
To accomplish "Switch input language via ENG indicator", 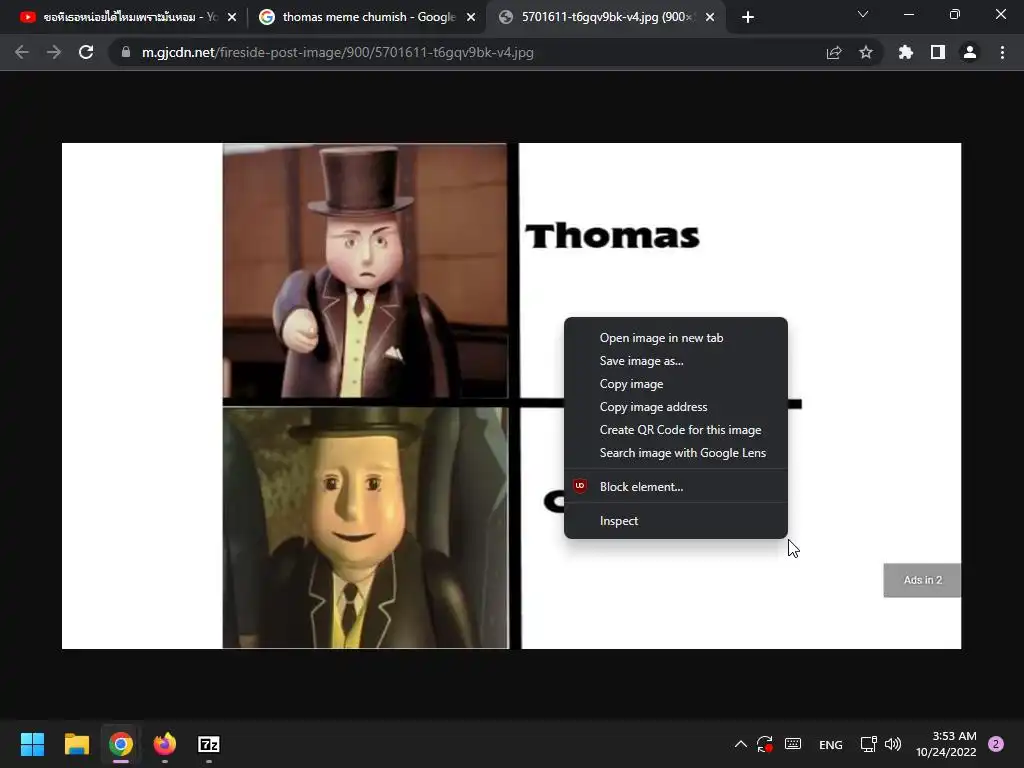I will tap(831, 744).
